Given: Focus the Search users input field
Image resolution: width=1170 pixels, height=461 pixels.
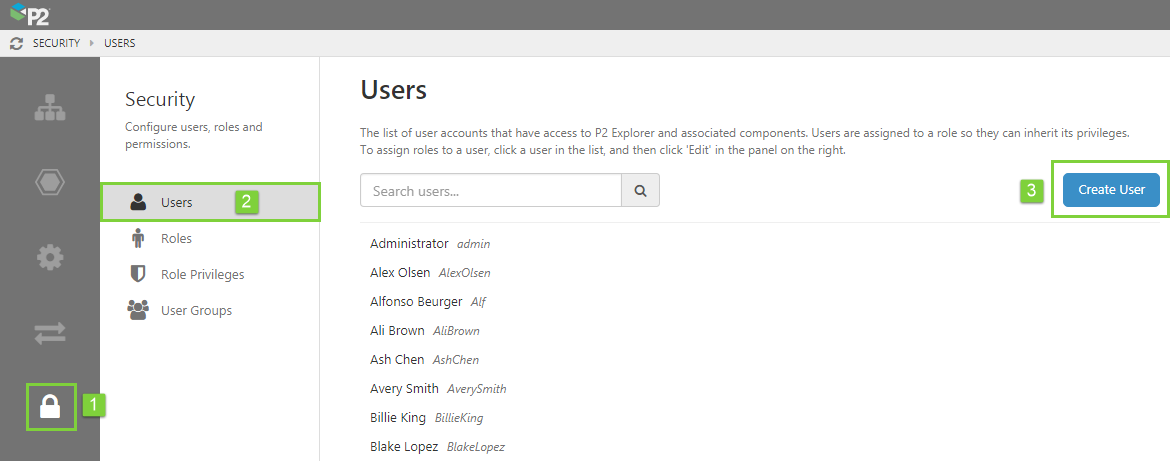Looking at the screenshot, I should (491, 190).
